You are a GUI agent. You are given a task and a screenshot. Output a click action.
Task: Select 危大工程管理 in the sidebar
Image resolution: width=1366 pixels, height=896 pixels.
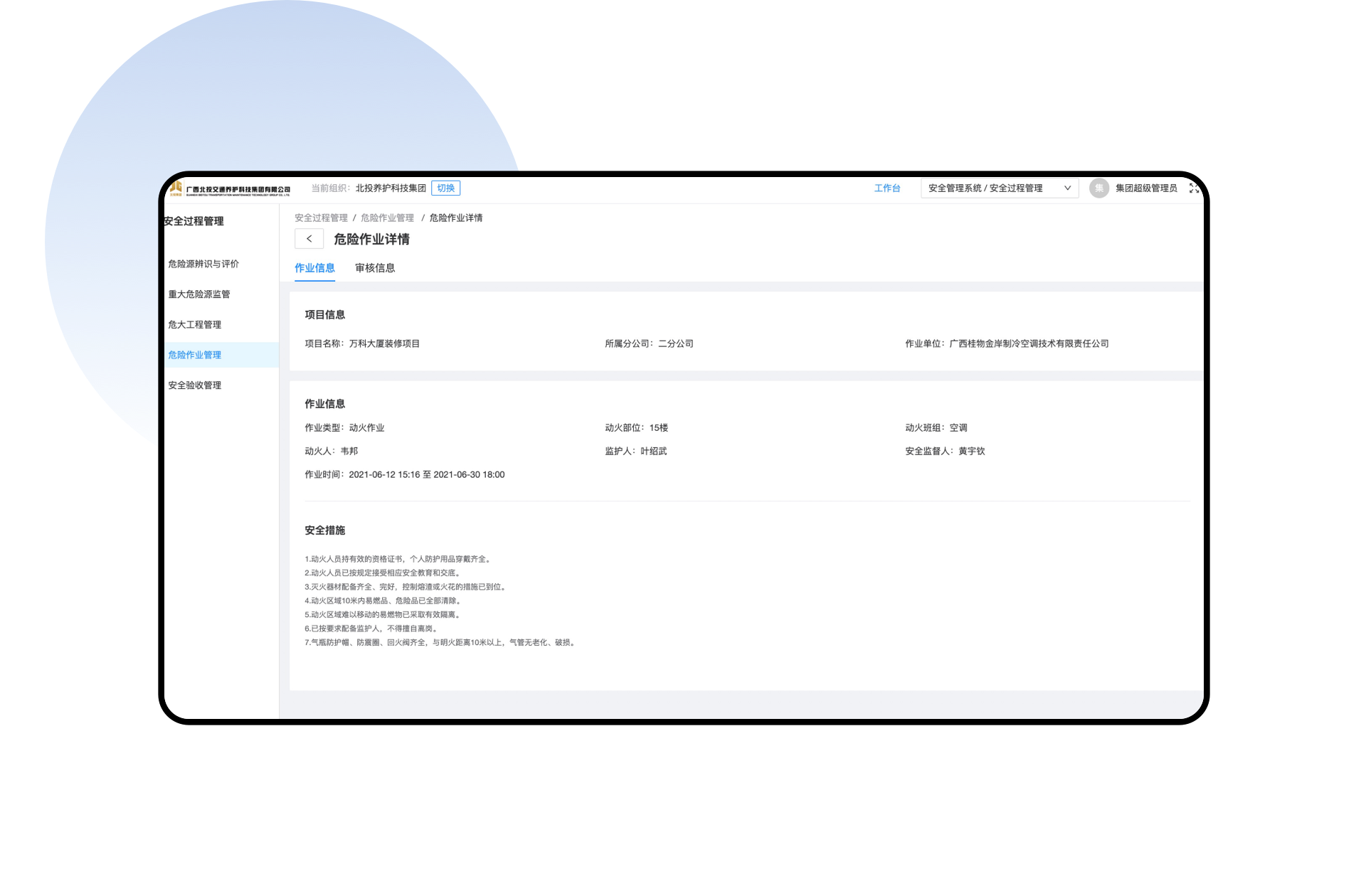click(x=195, y=325)
